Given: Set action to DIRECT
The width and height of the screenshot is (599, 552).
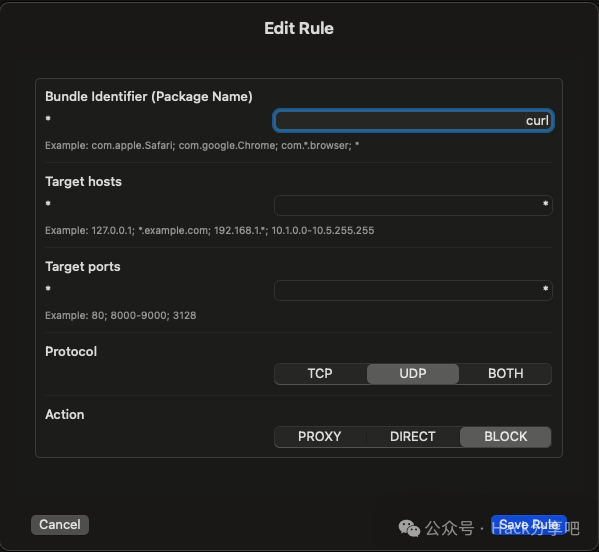Looking at the screenshot, I should coord(413,437).
